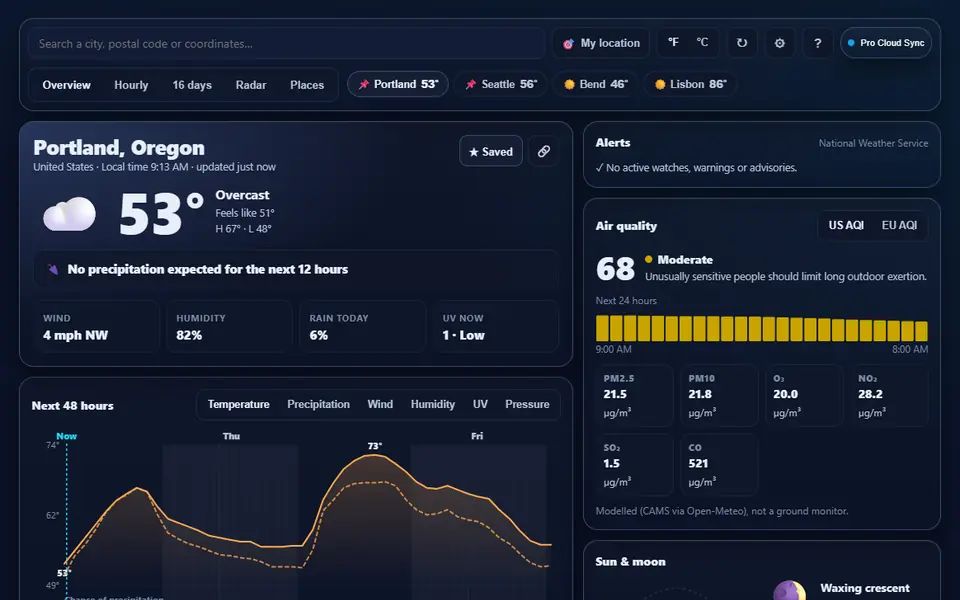960x600 pixels.
Task: Select Bend 46° location chip
Action: (x=595, y=84)
